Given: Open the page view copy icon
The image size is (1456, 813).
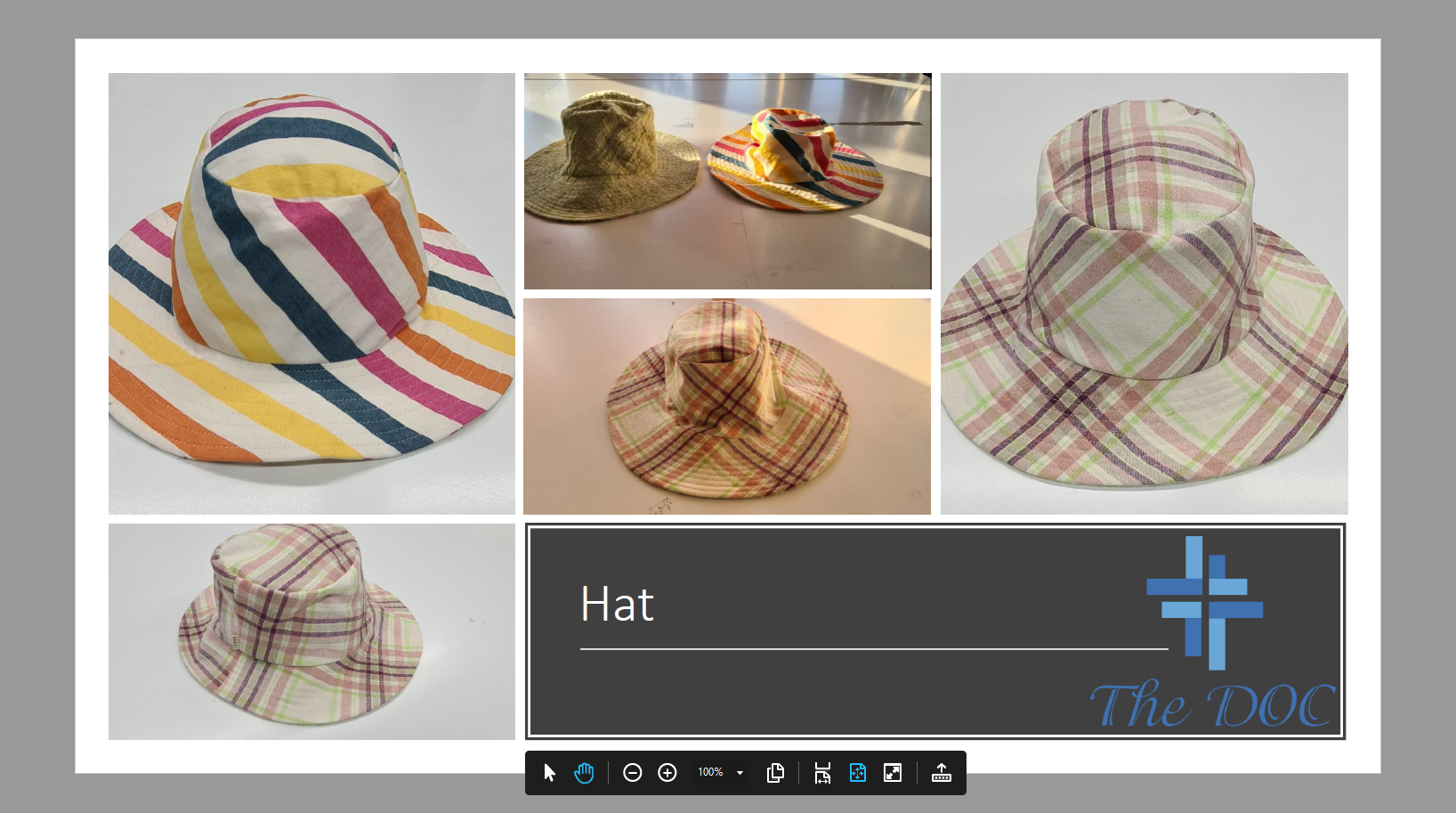Looking at the screenshot, I should click(775, 773).
